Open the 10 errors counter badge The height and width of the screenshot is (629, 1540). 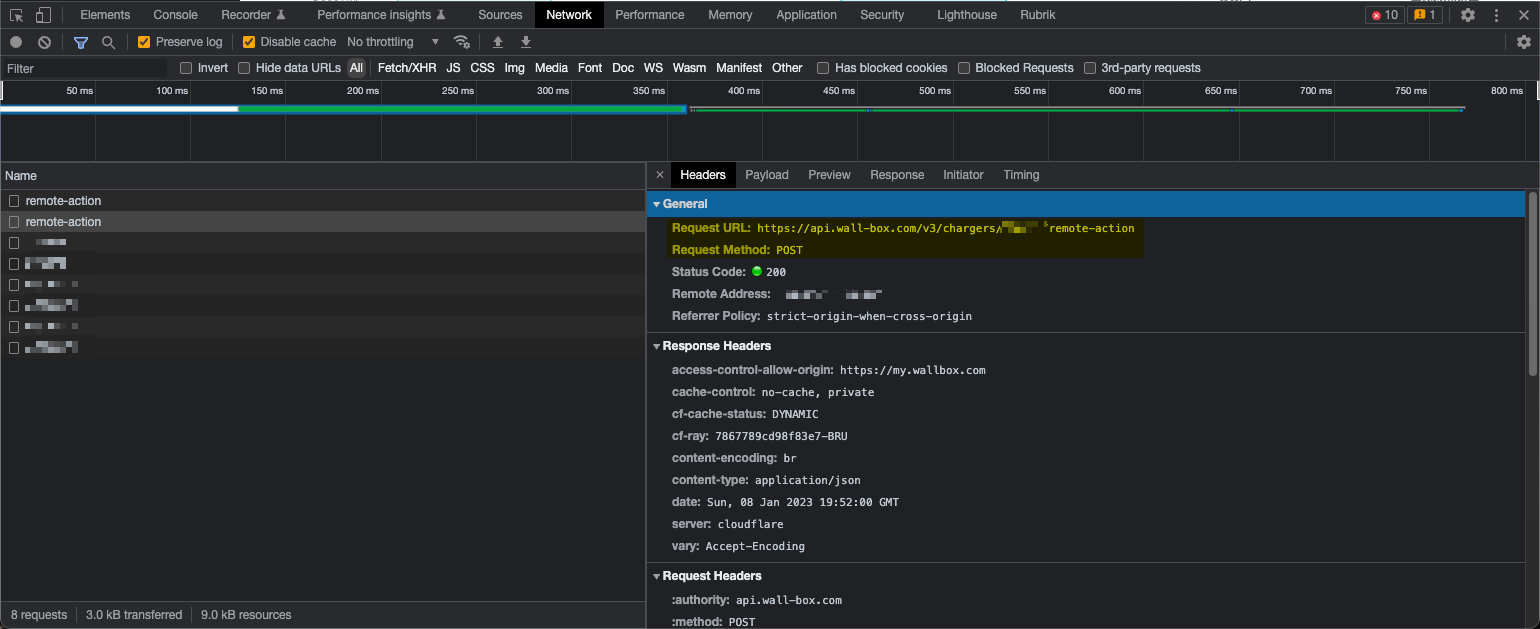(1385, 15)
